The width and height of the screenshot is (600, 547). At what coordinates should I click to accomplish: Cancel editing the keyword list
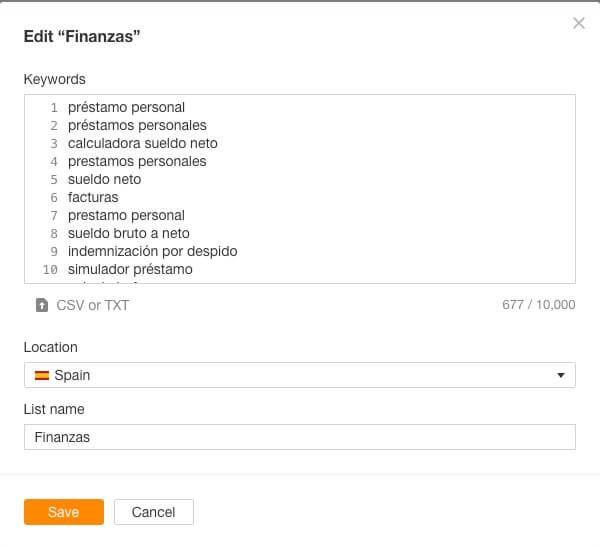(x=153, y=512)
